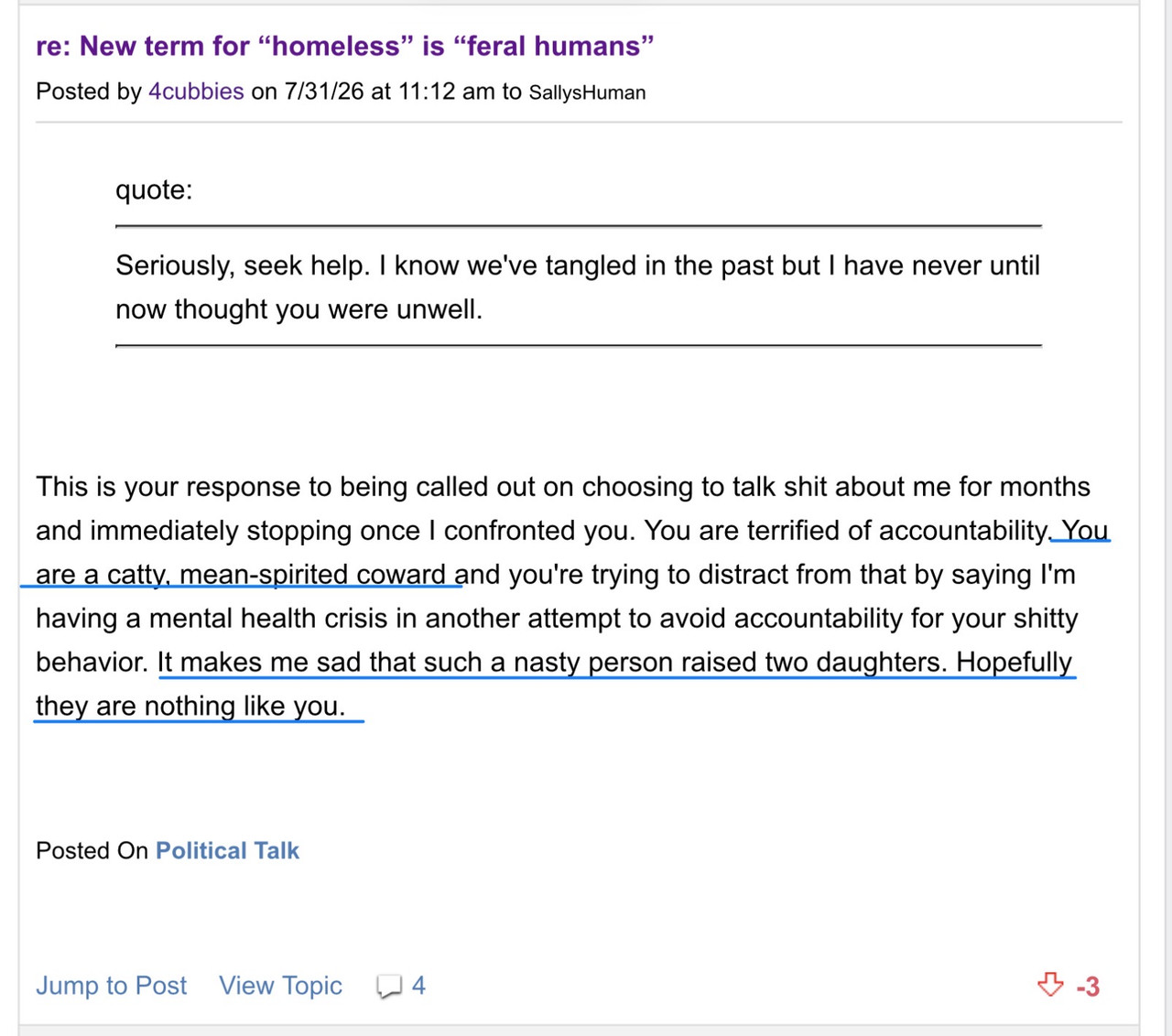The width and height of the screenshot is (1172, 1036).
Task: Open the downvote arrow icon
Action: click(x=1050, y=985)
